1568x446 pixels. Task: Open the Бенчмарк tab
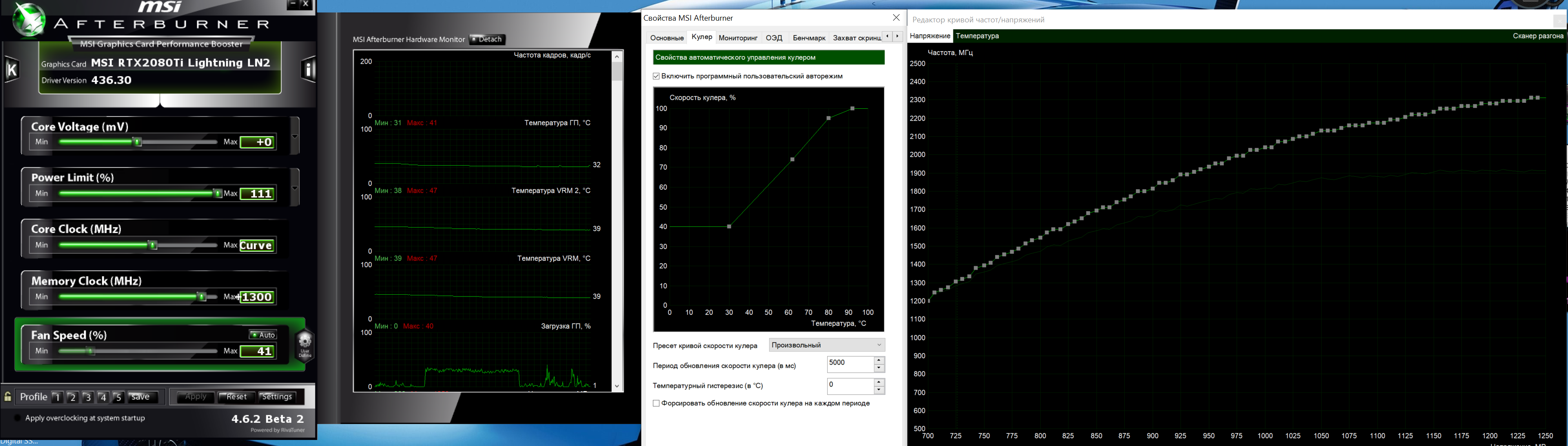(809, 38)
